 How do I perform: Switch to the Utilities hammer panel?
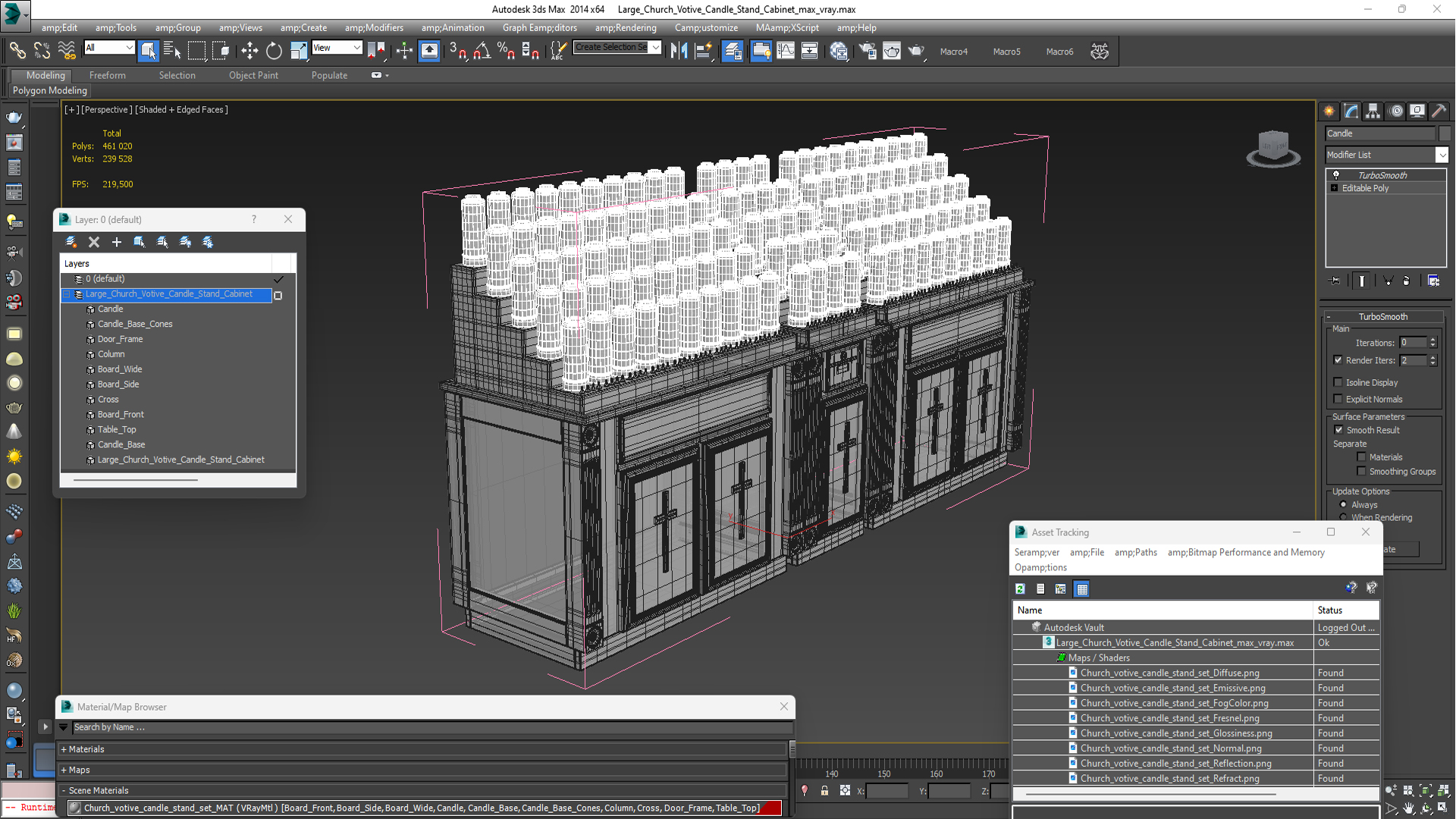[1439, 111]
